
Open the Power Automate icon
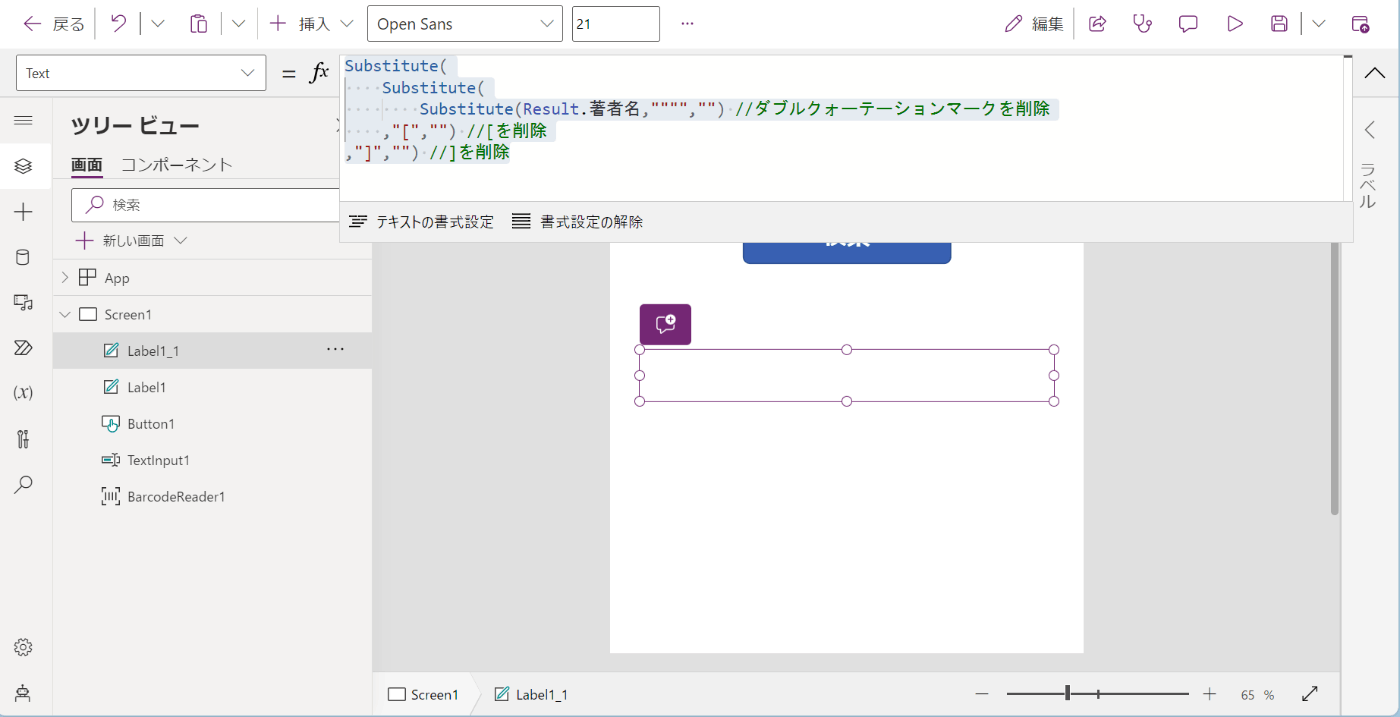23,347
